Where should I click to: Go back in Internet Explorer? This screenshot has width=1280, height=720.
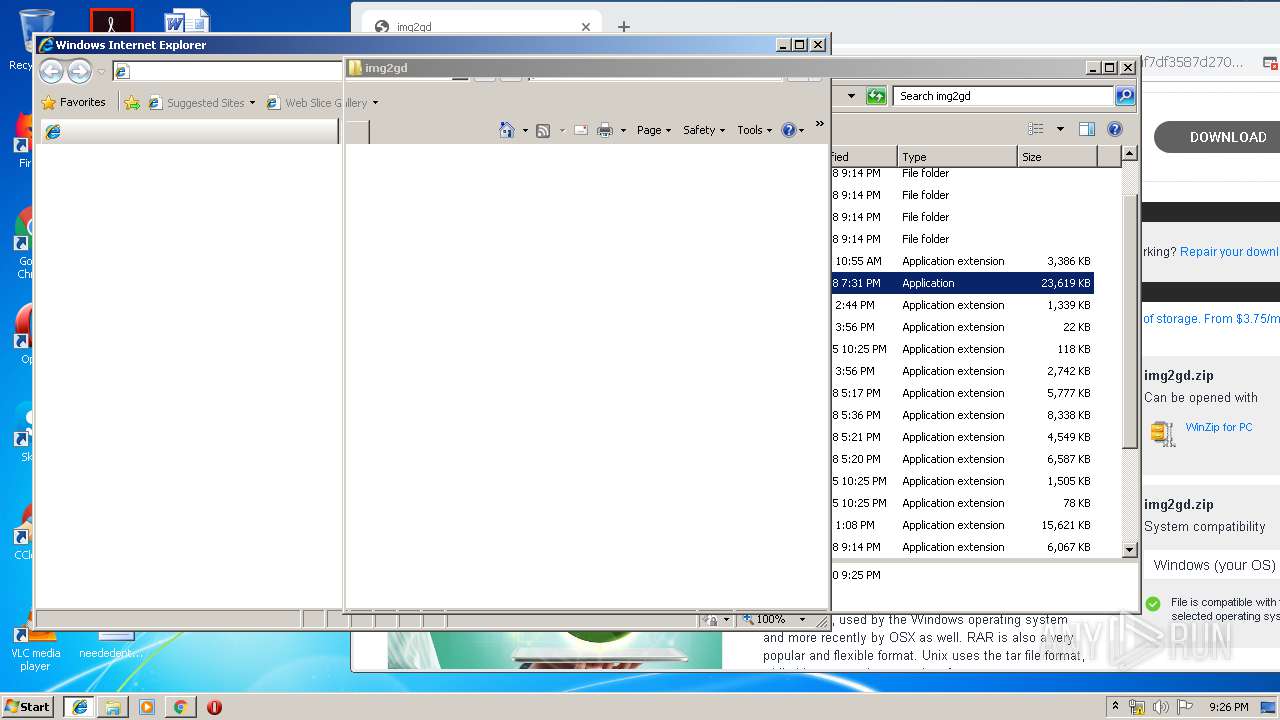point(51,71)
